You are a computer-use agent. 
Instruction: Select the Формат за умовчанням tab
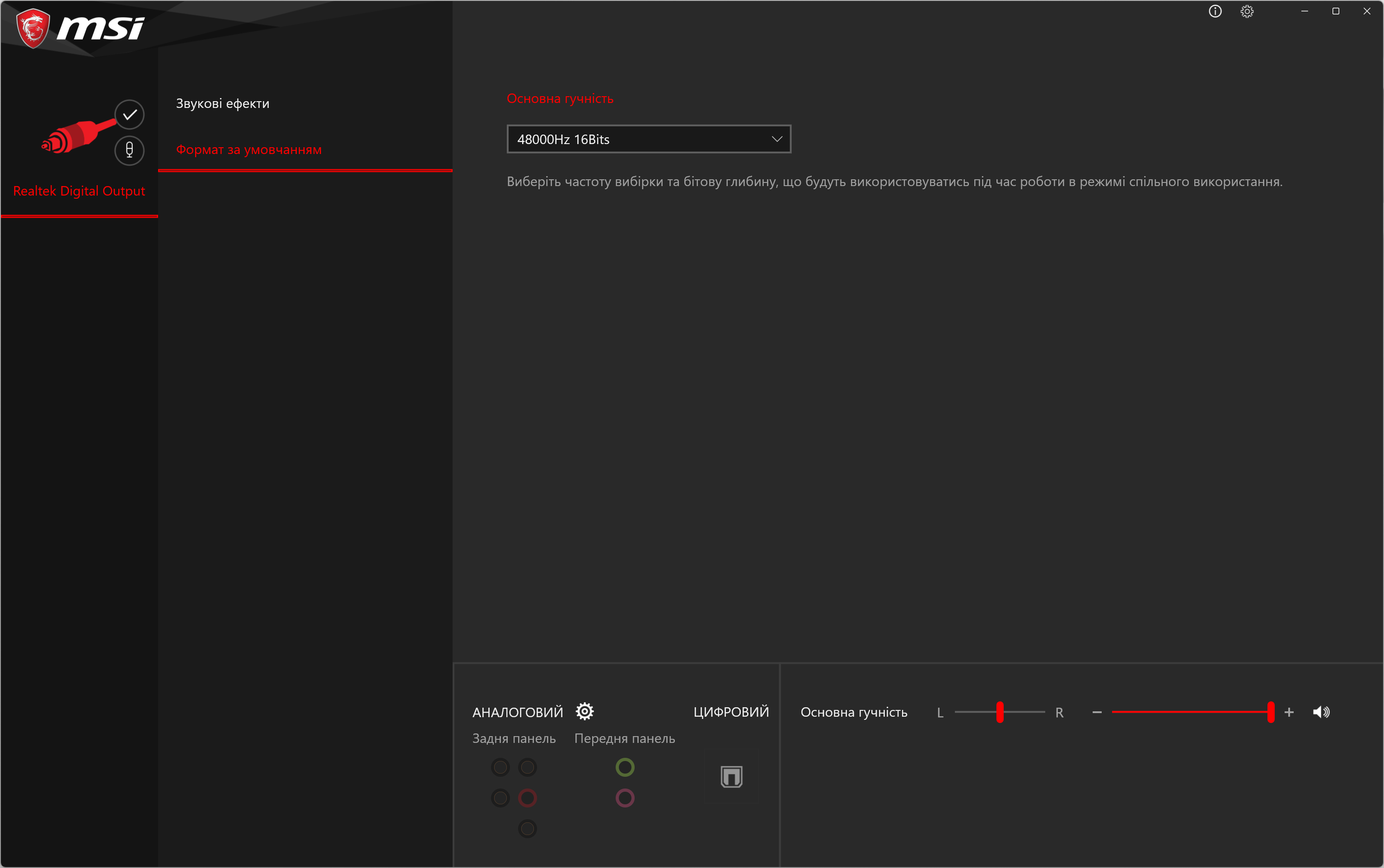[x=248, y=149]
